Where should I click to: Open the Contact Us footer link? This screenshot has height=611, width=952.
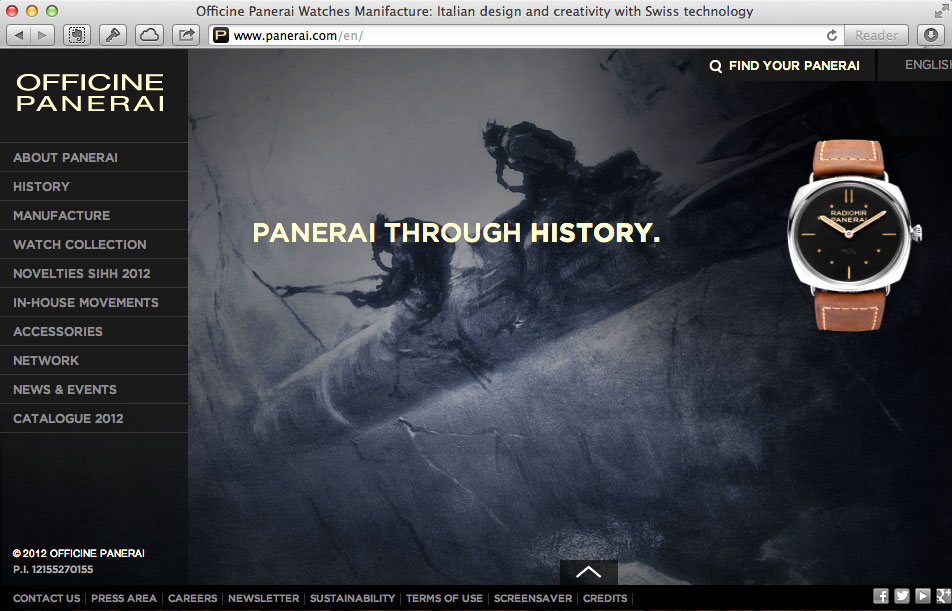(x=47, y=598)
